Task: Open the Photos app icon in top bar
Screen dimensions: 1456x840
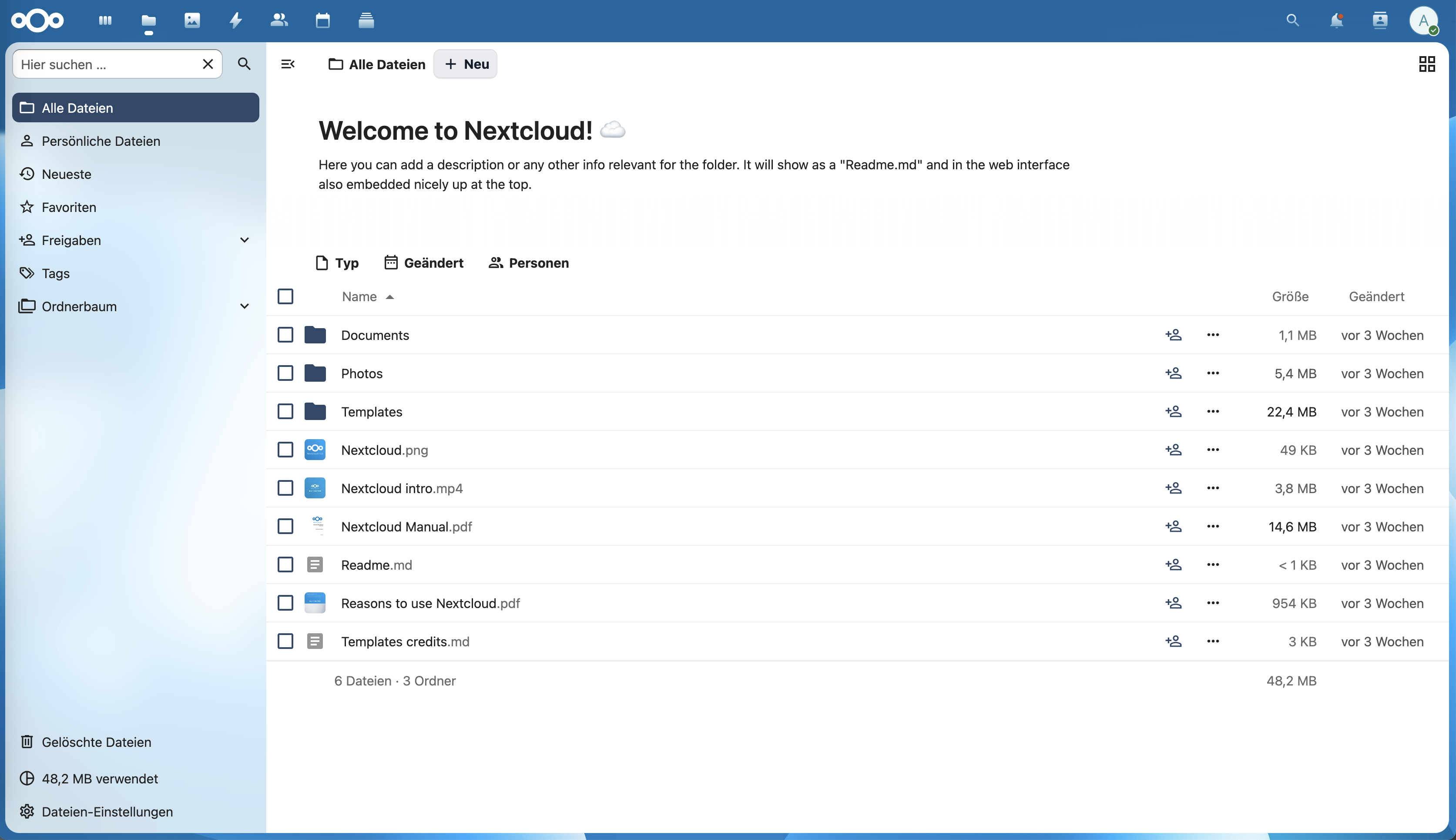Action: [192, 21]
